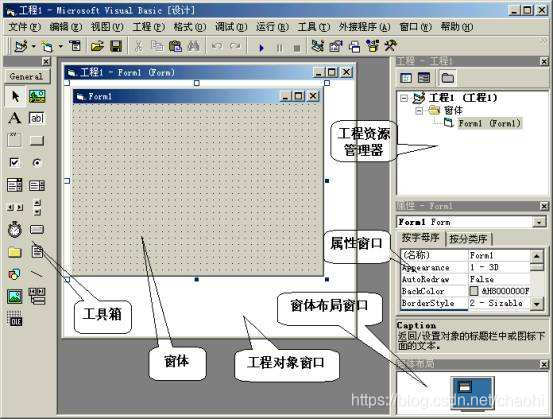553x419 pixels.
Task: Select the Frame control tool
Action: (x=15, y=140)
